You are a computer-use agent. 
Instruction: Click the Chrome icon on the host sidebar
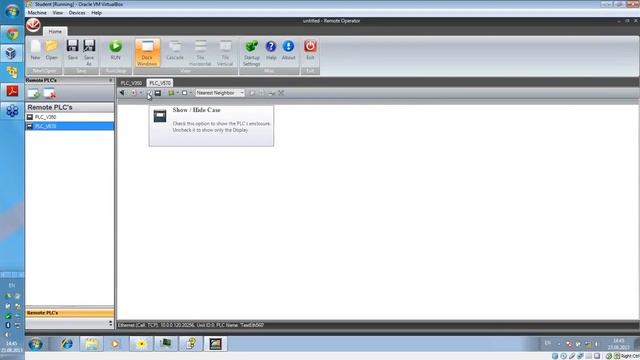point(12,34)
